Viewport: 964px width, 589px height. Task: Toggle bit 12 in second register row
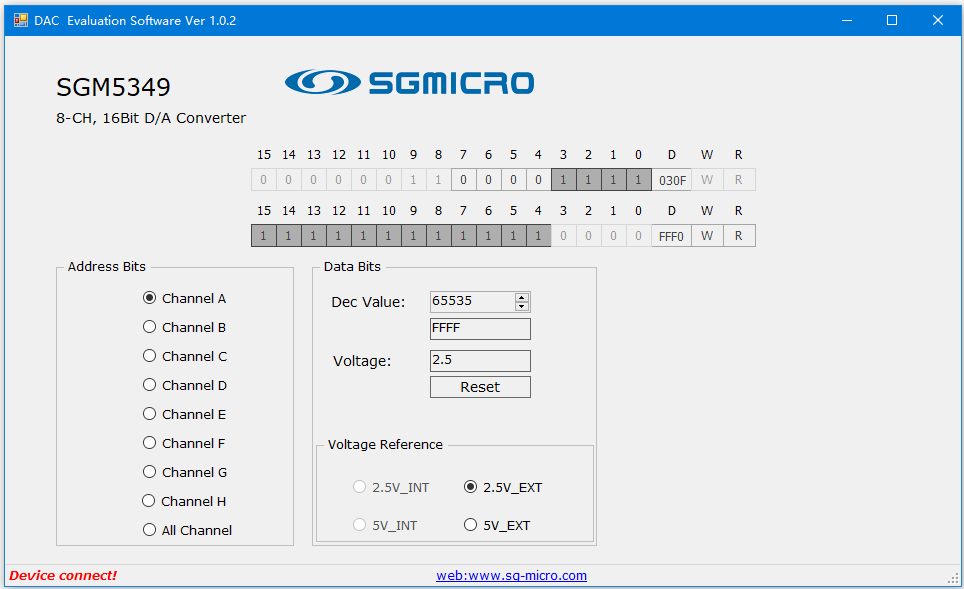[x=339, y=235]
